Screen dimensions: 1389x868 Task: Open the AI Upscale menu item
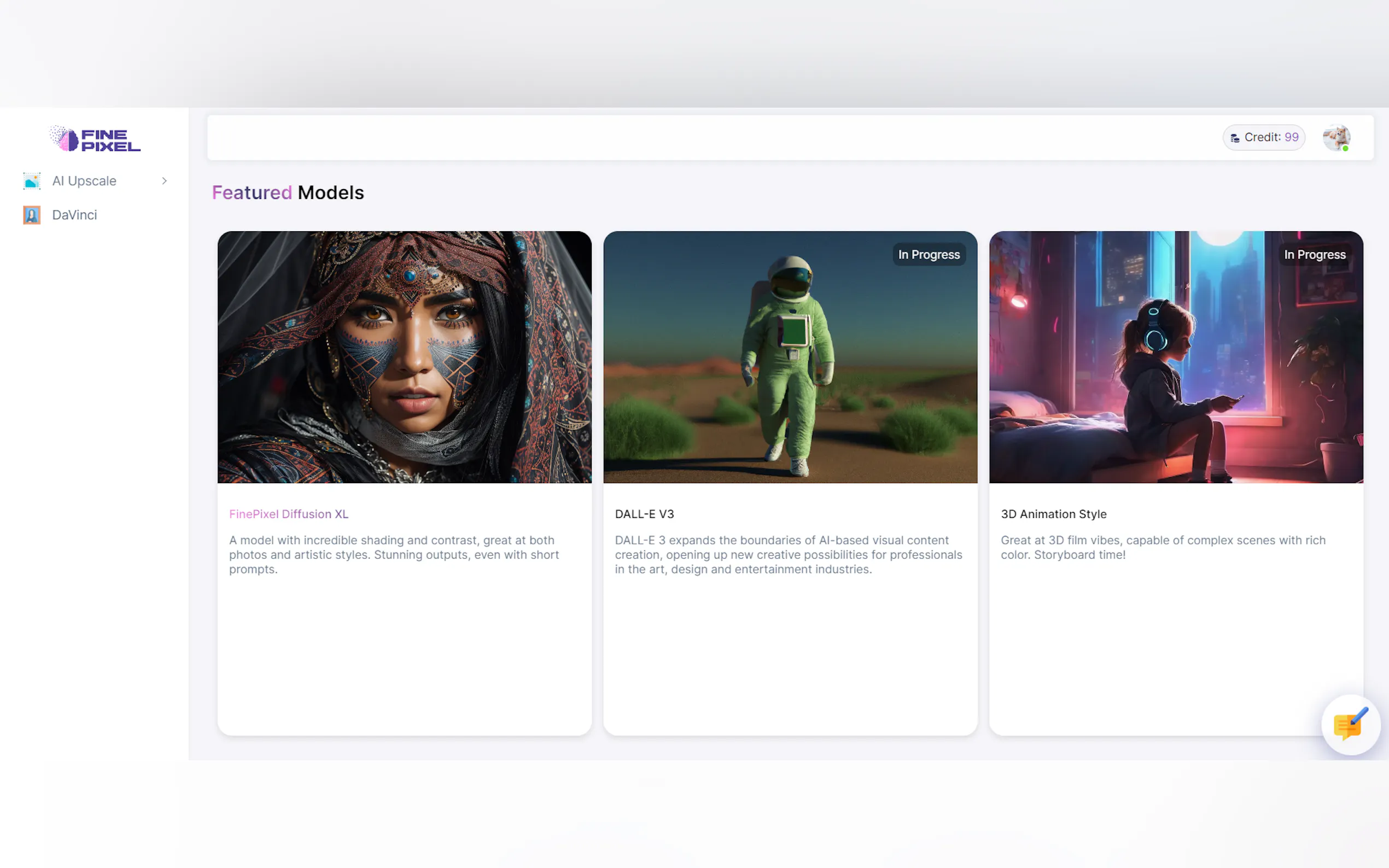click(84, 181)
